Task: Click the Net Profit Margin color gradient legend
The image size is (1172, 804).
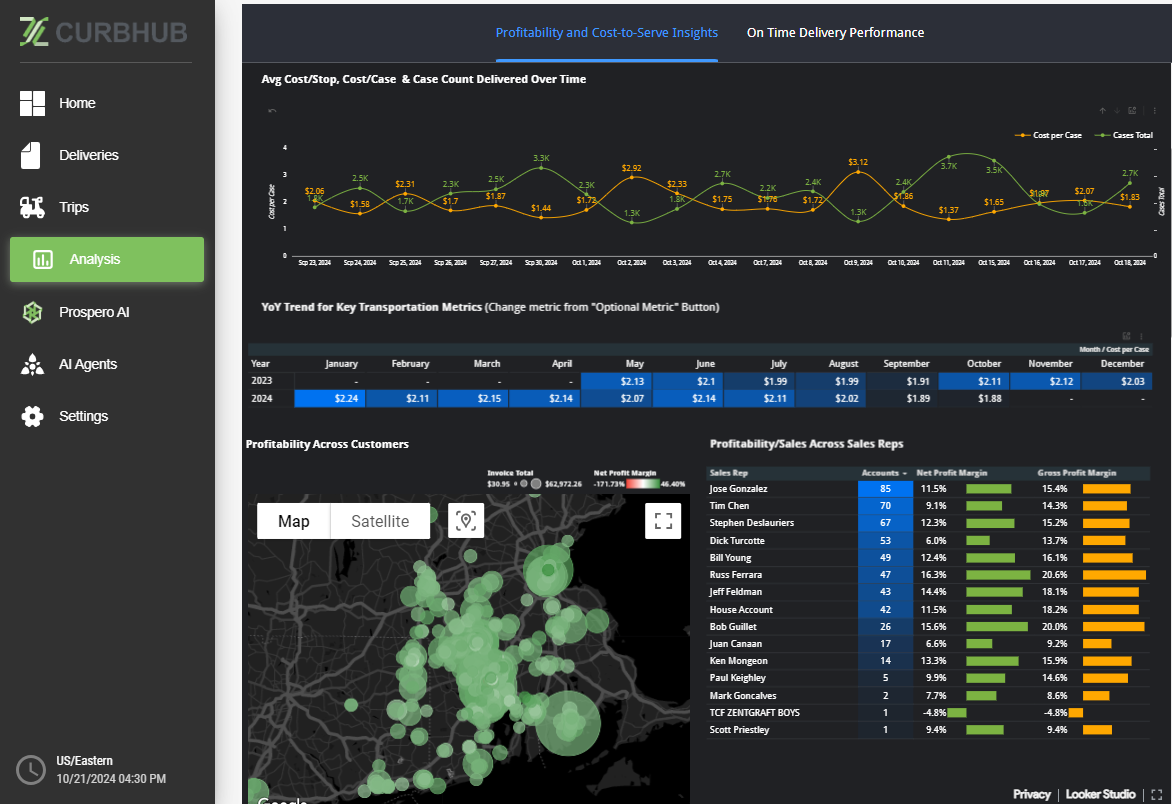Action: pos(640,483)
